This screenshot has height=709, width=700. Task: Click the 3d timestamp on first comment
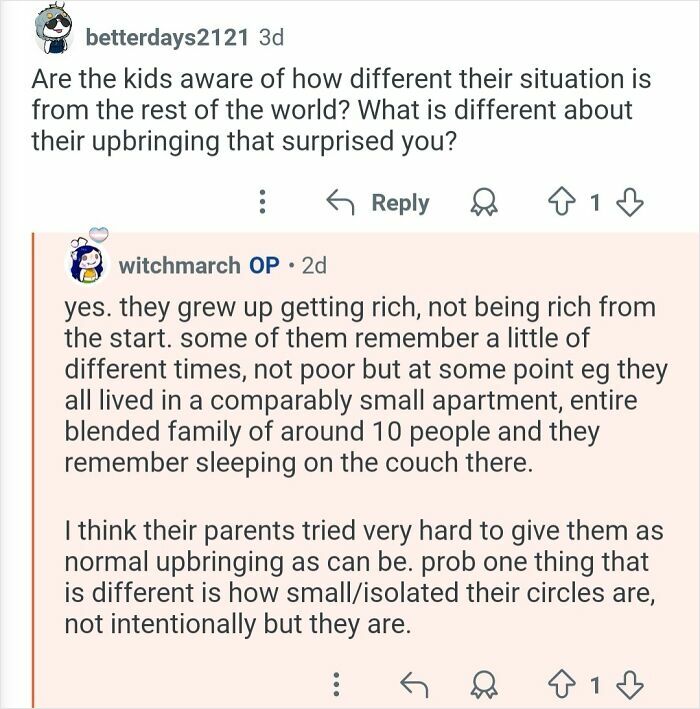[x=272, y=38]
